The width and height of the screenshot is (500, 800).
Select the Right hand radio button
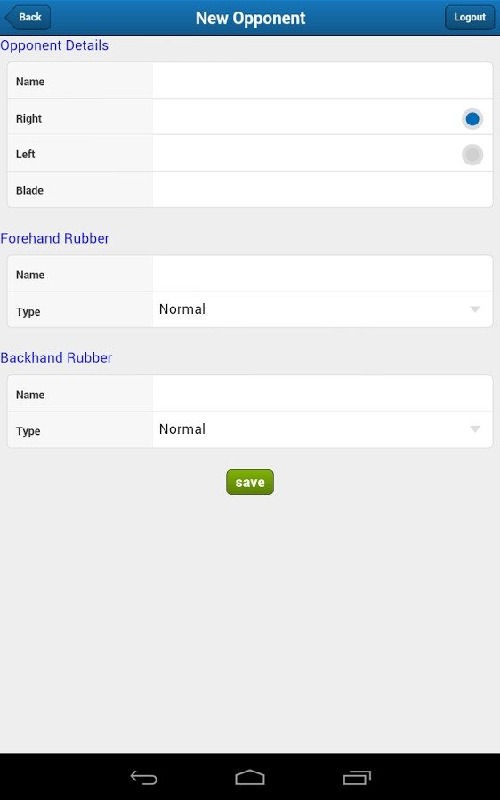click(x=472, y=119)
